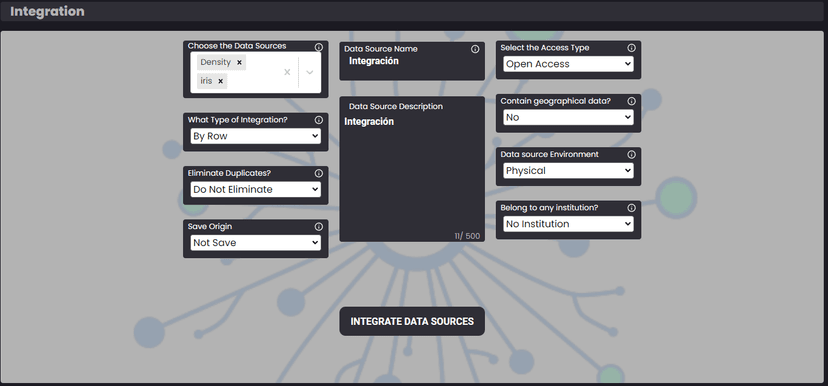828x386 pixels.
Task: Open the Open Access type dropdown
Action: [568, 64]
